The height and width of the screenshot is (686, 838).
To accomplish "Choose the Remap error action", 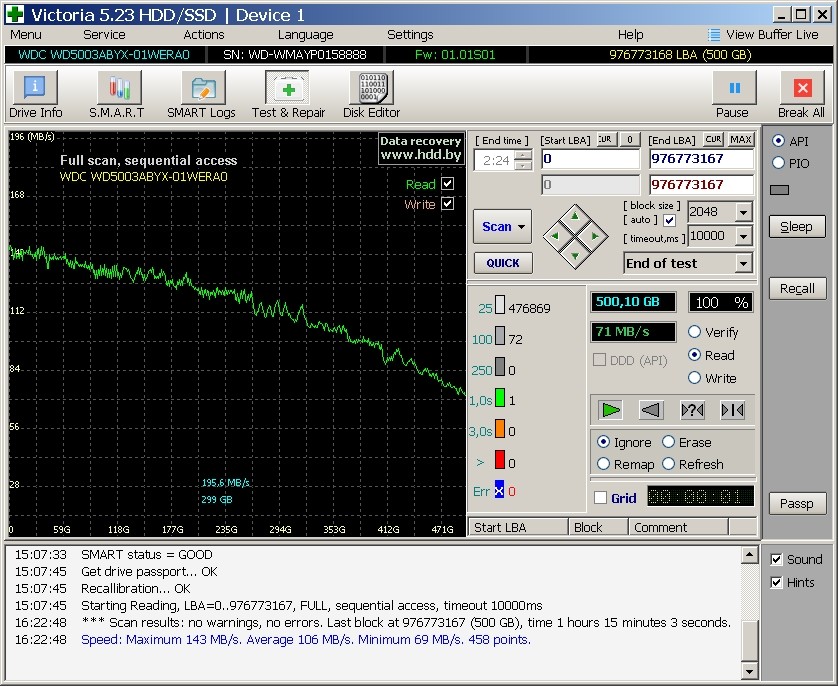I will point(603,464).
